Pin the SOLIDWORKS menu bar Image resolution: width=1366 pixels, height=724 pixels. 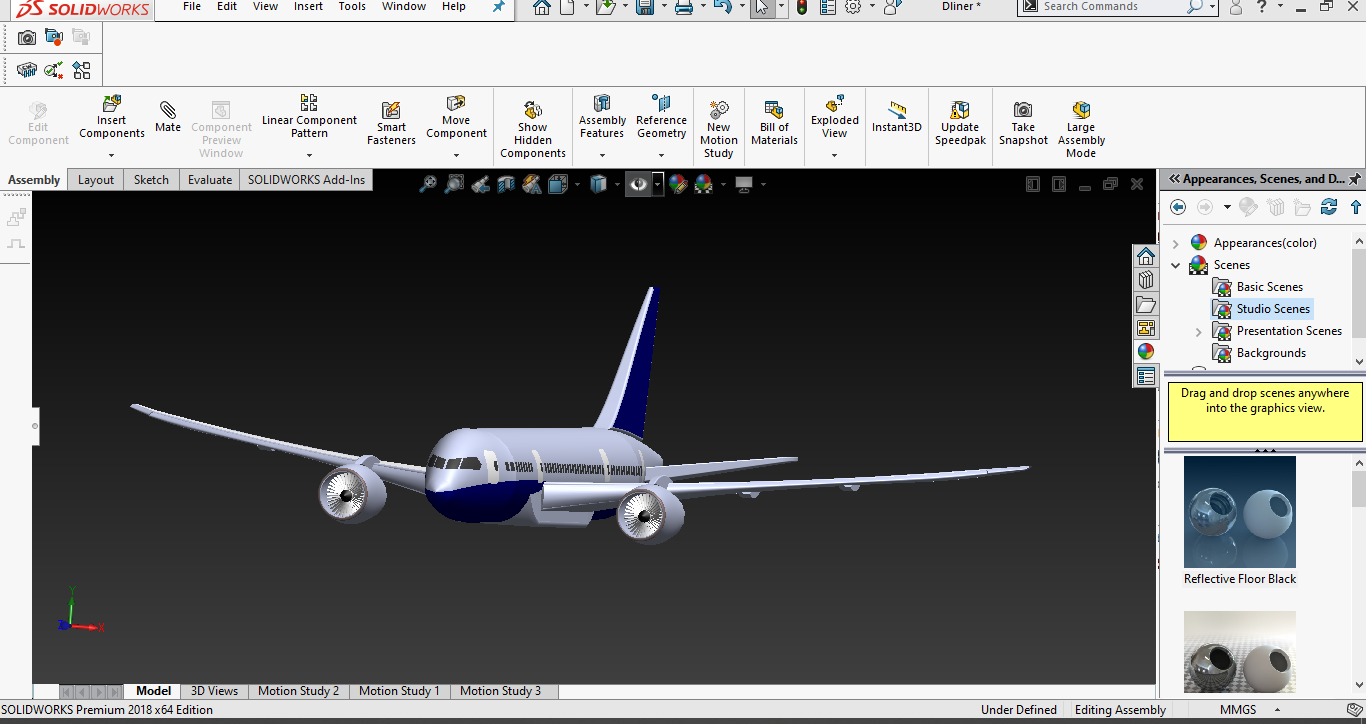pos(499,7)
